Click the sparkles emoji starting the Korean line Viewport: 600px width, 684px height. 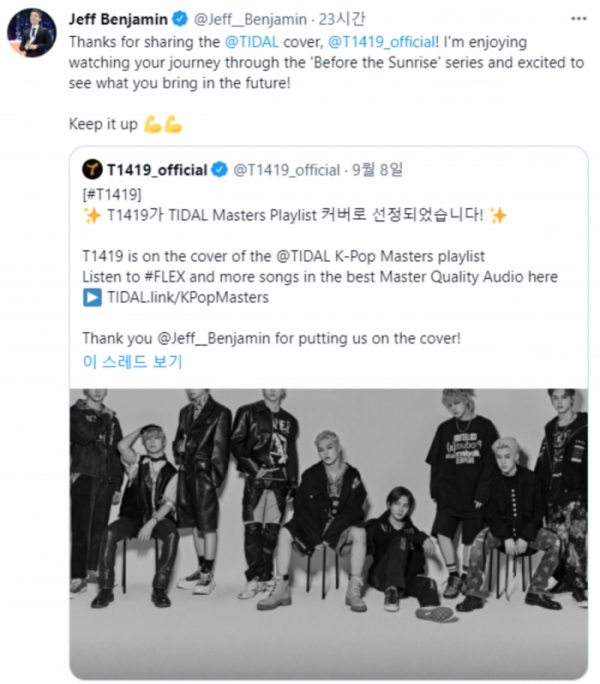pos(92,212)
